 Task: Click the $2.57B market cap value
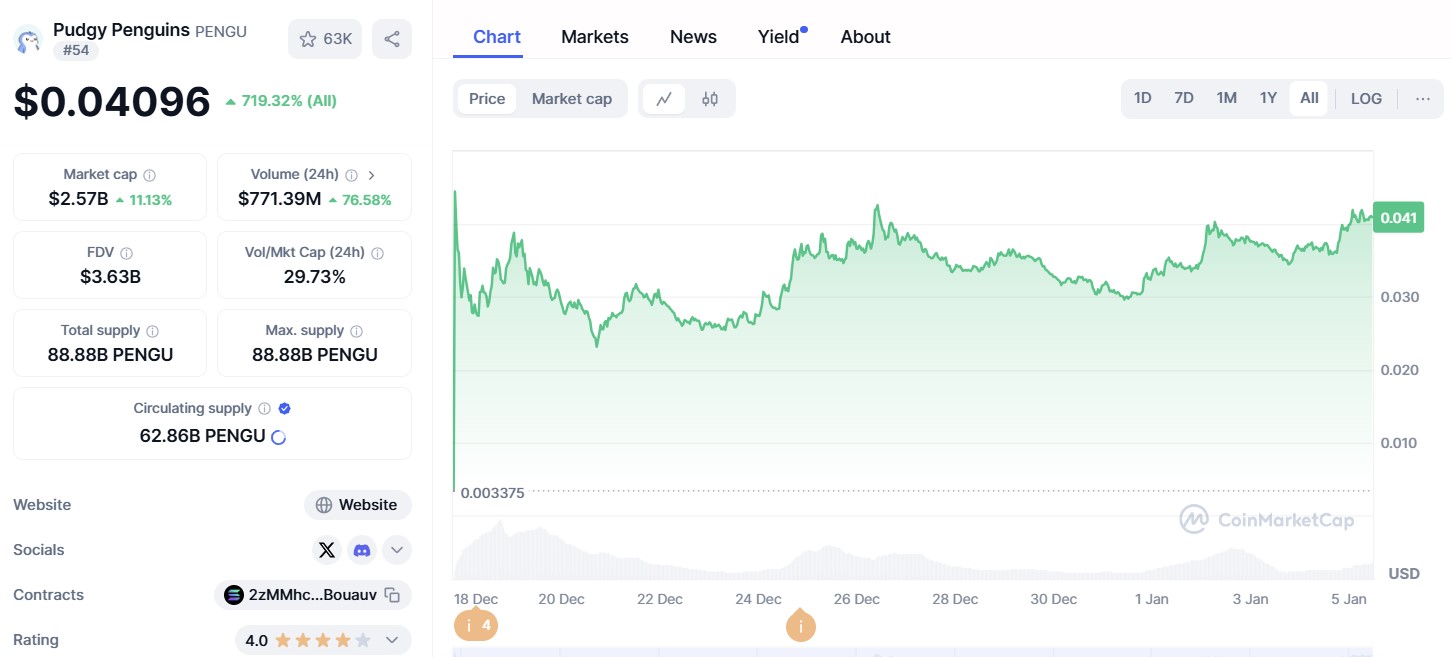[x=78, y=198]
